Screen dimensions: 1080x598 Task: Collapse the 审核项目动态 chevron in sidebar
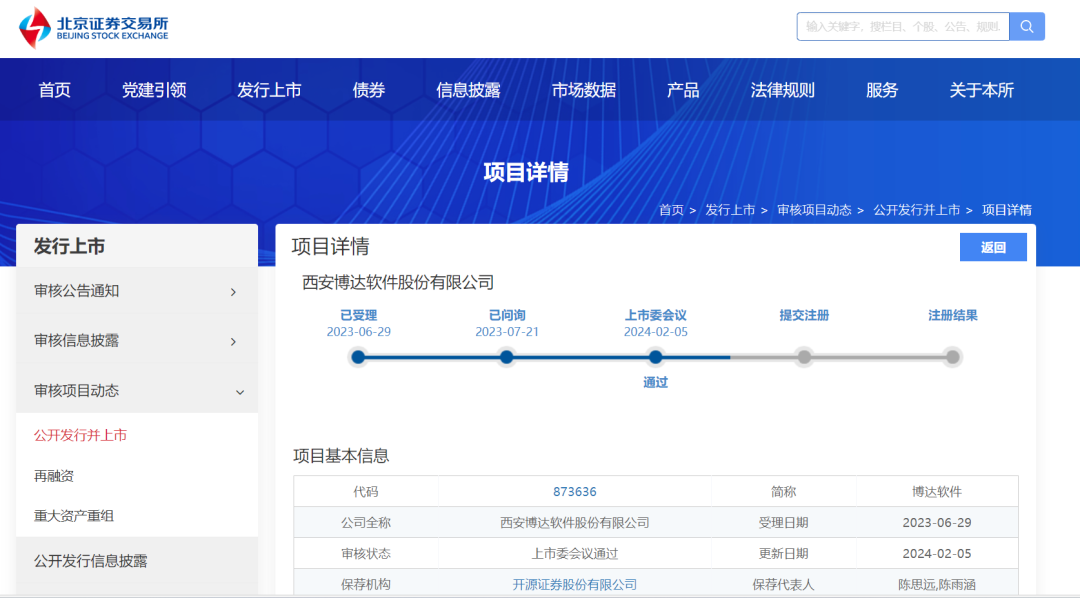tap(240, 392)
